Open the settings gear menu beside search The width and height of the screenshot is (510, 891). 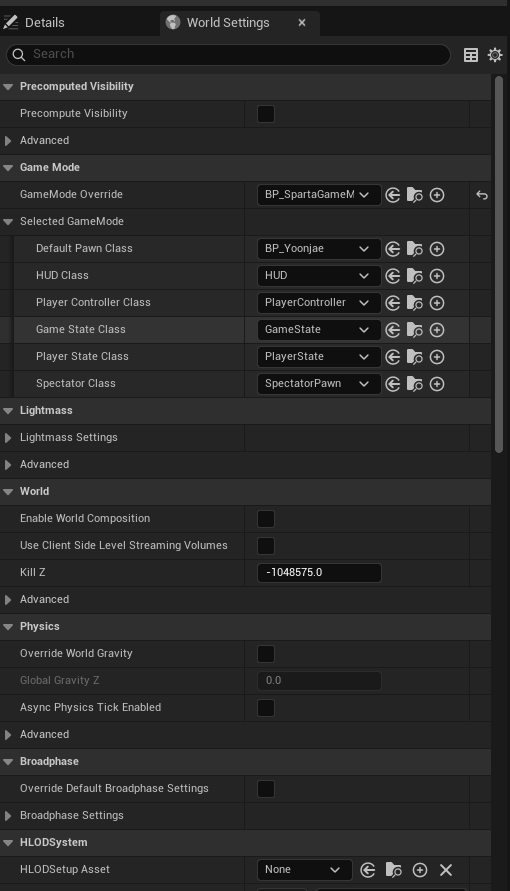pos(495,55)
